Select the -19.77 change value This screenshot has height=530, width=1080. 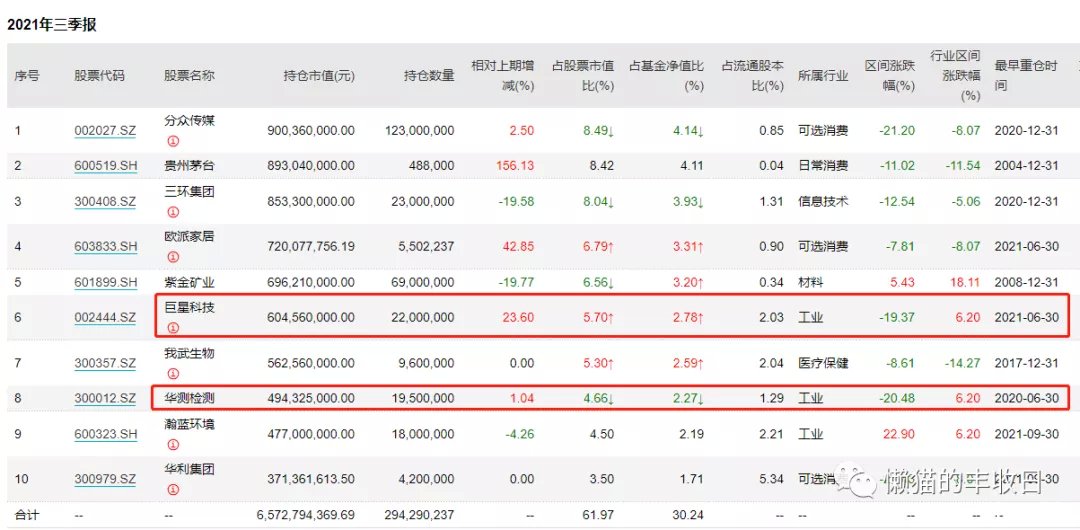pyautogui.click(x=517, y=283)
